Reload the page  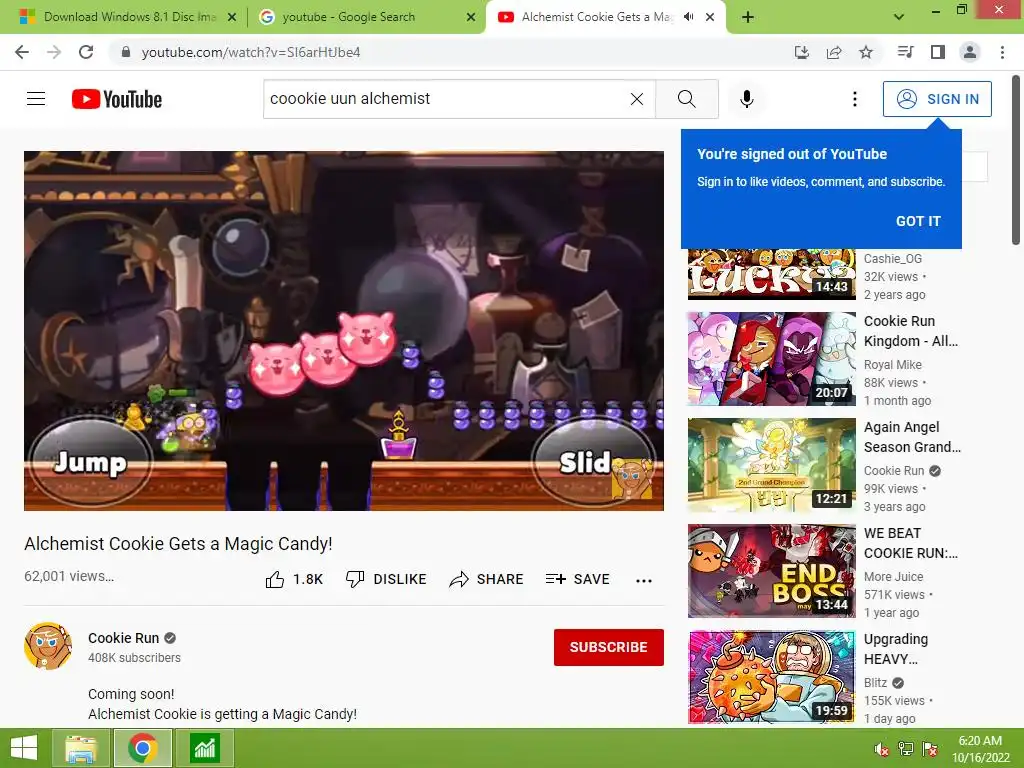point(86,52)
